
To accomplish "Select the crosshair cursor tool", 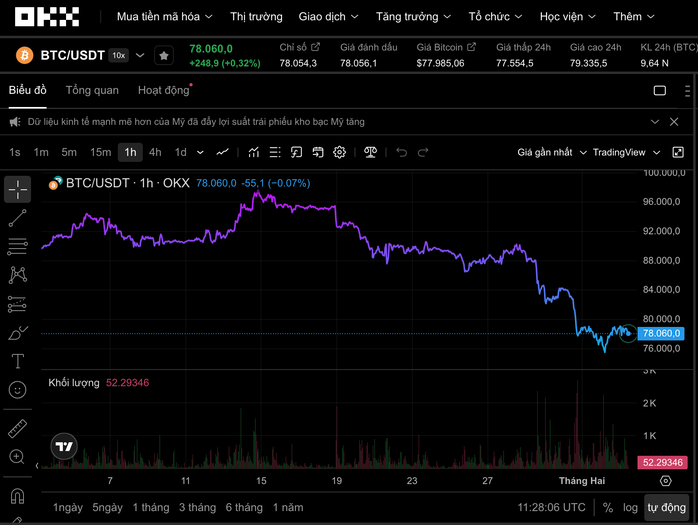I will click(17, 189).
